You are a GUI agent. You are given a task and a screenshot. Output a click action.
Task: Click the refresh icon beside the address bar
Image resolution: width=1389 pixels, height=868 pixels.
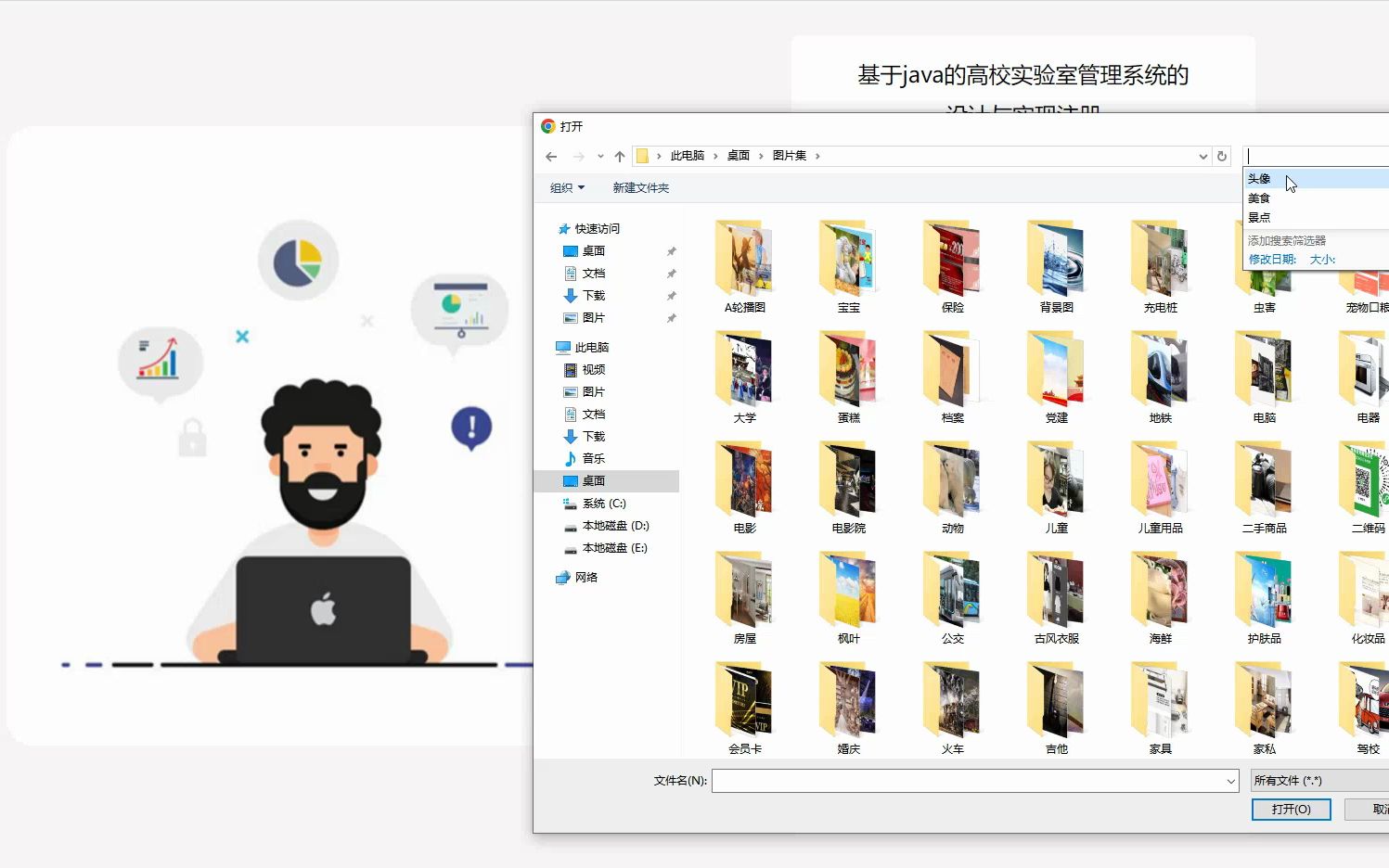tap(1221, 156)
